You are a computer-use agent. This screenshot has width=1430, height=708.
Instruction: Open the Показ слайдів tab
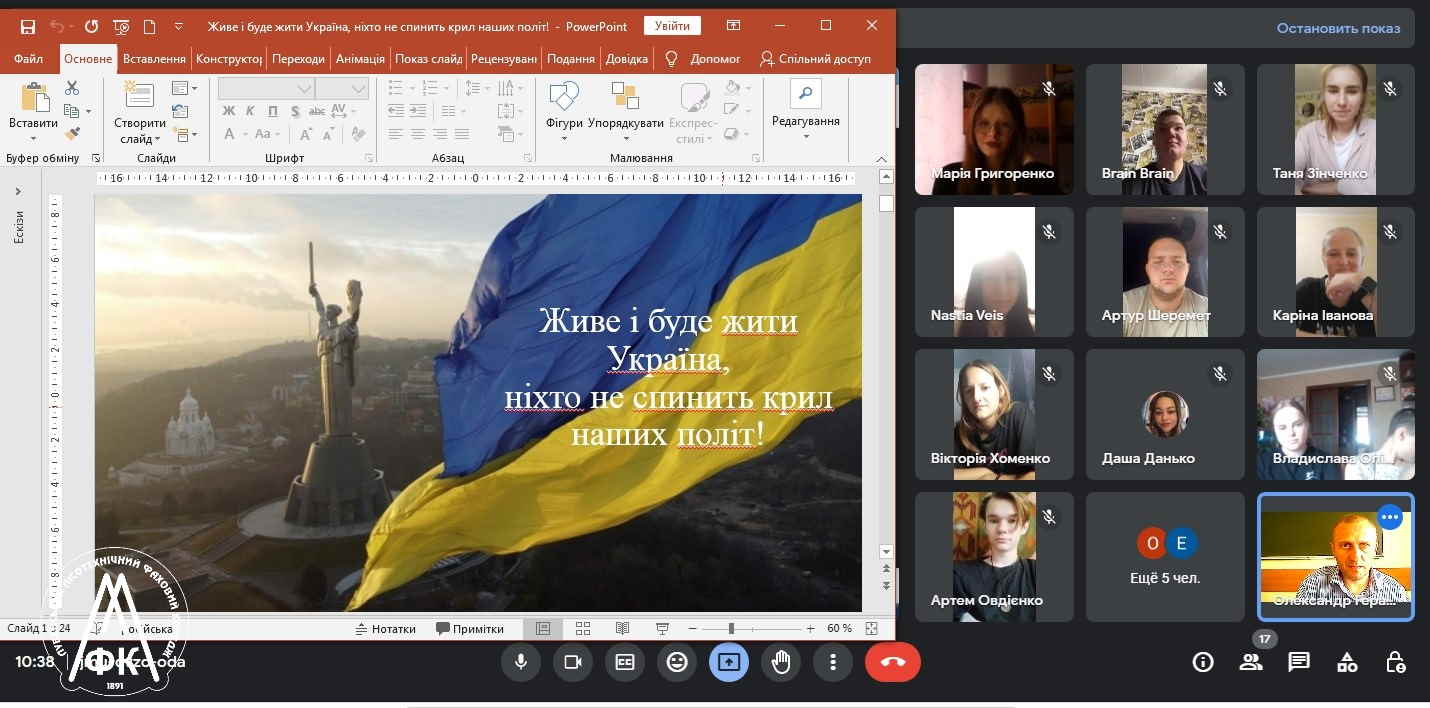(428, 59)
